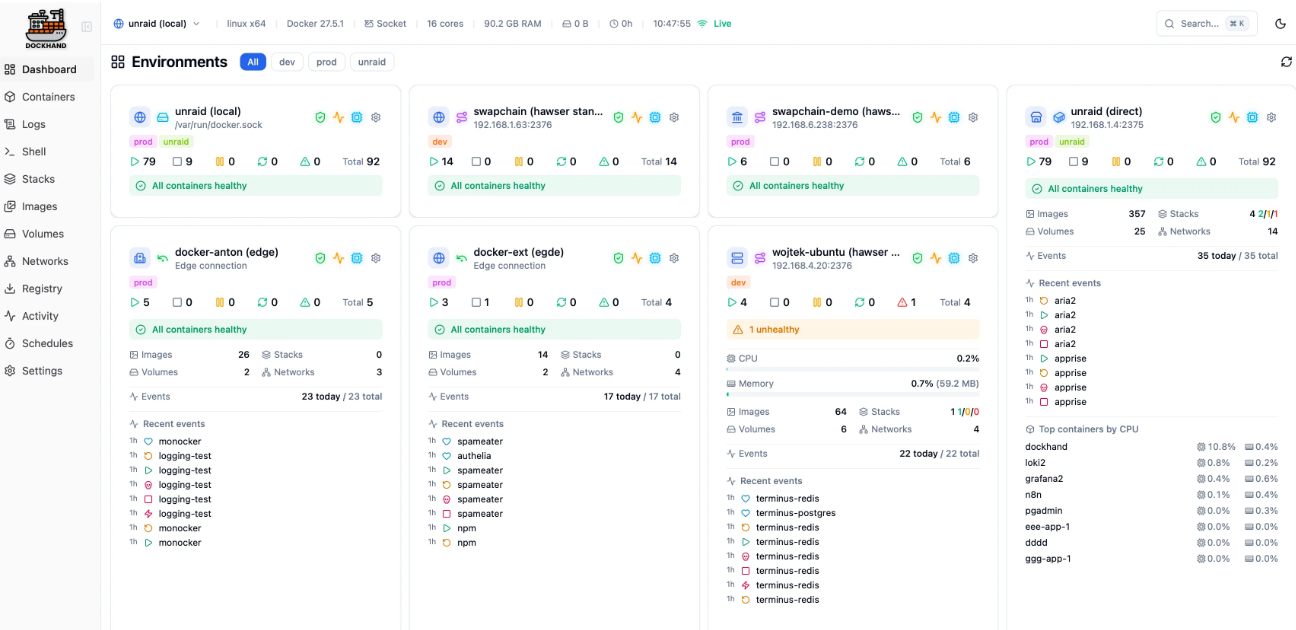This screenshot has width=1296, height=630.
Task: Open Containers in the sidebar
Action: (48, 97)
